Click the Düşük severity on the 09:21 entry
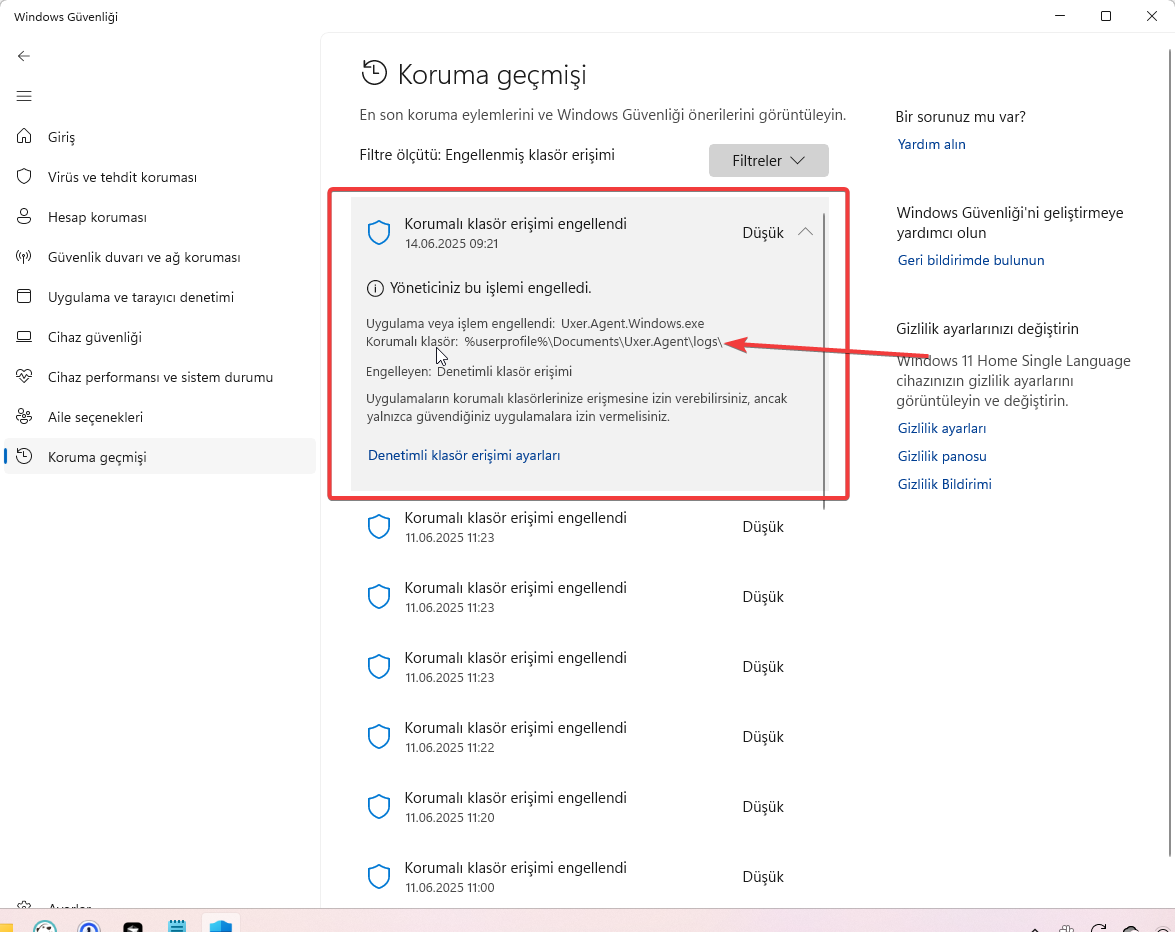The width and height of the screenshot is (1175, 932). tap(763, 233)
